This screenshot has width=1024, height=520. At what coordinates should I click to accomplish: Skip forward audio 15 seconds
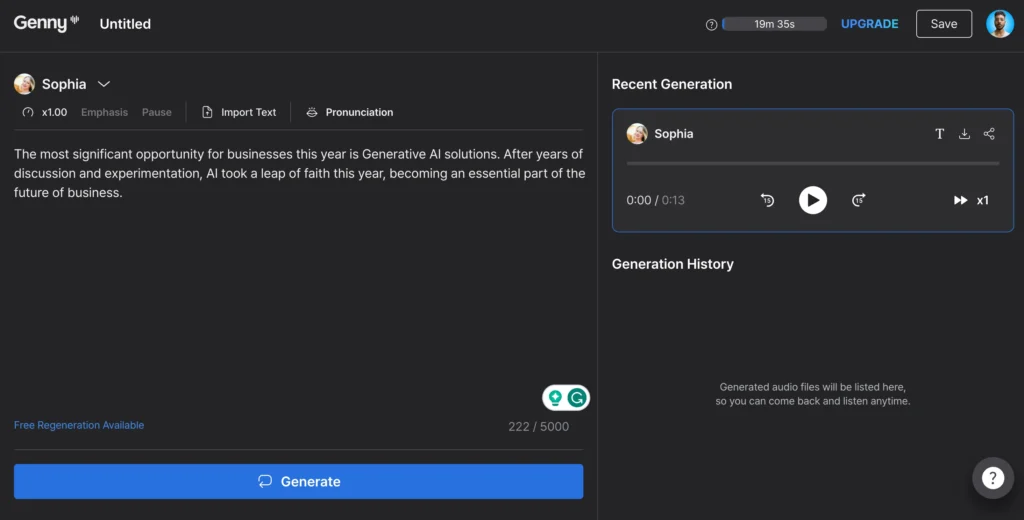click(x=859, y=200)
